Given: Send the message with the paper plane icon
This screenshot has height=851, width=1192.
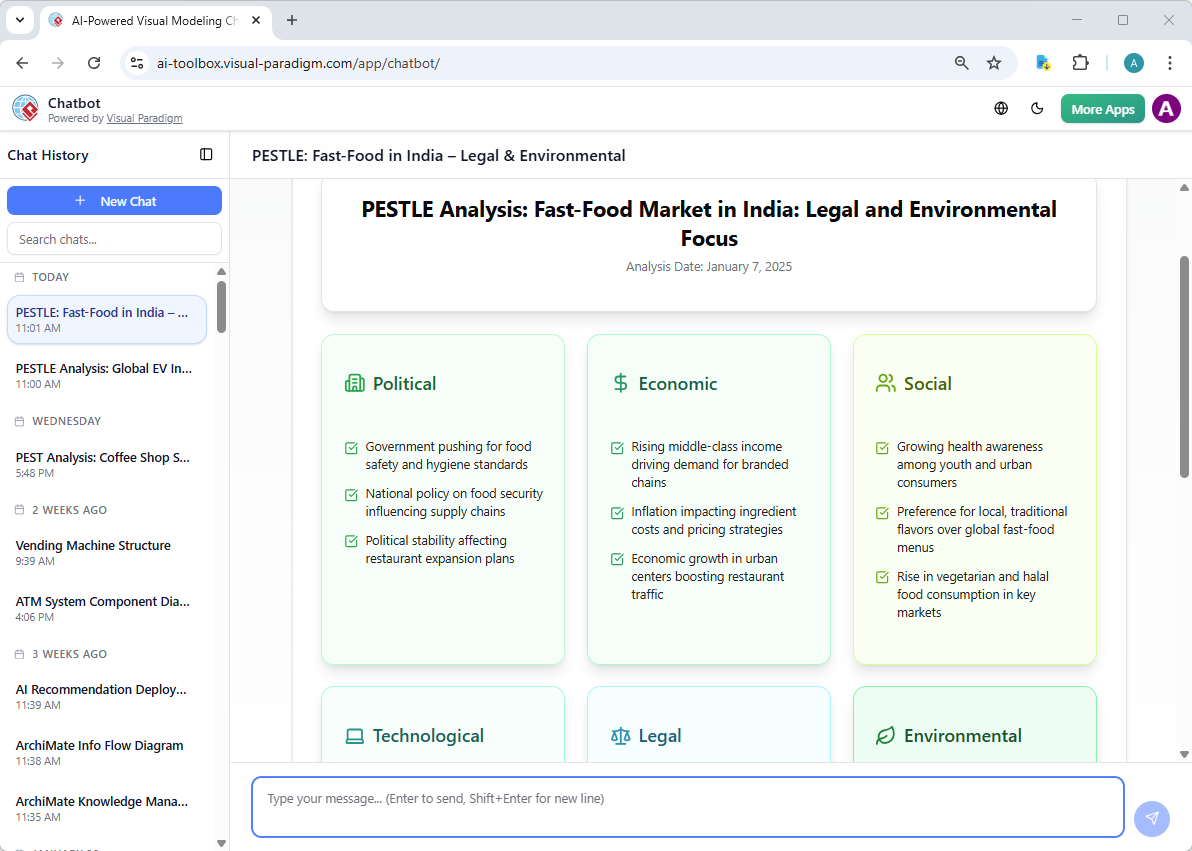Looking at the screenshot, I should tap(1152, 818).
